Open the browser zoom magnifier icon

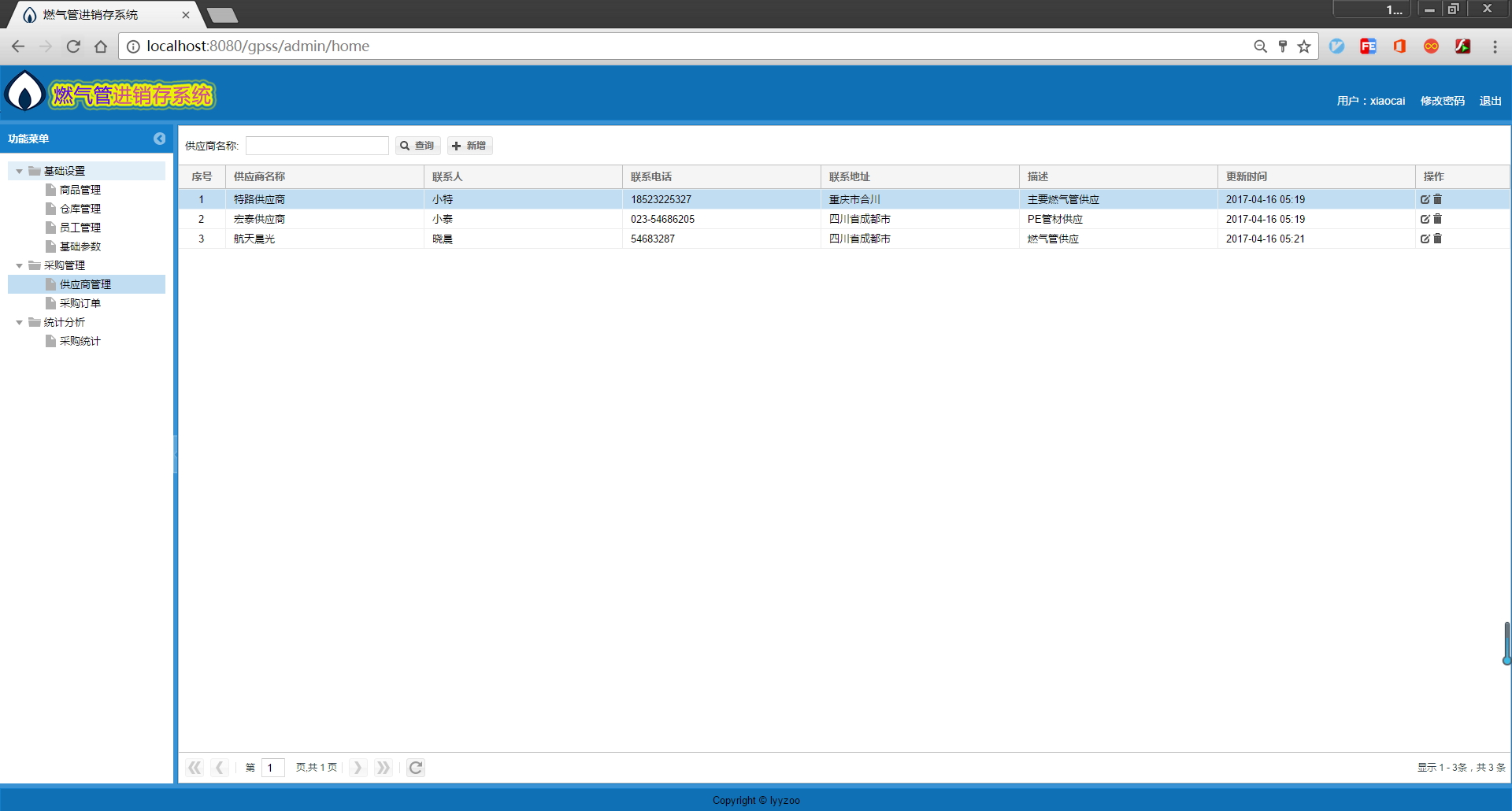point(1260,46)
